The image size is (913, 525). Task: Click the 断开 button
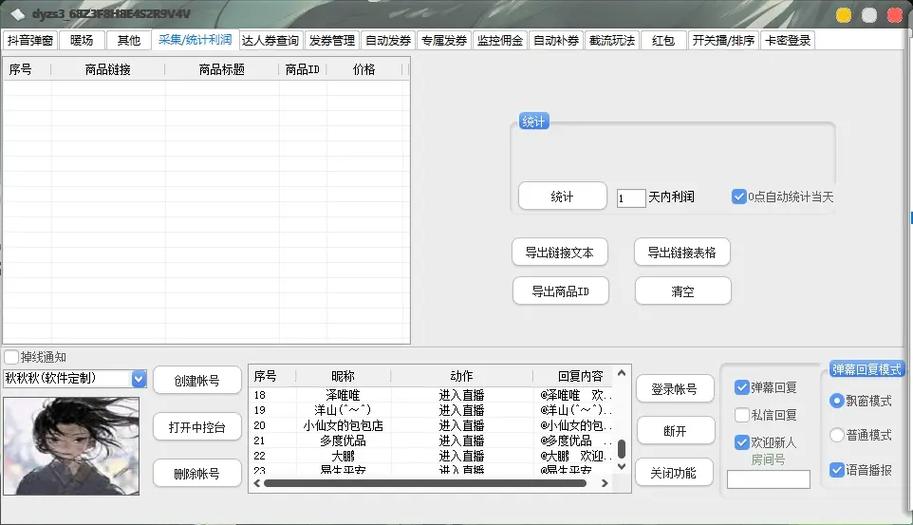[x=675, y=431]
